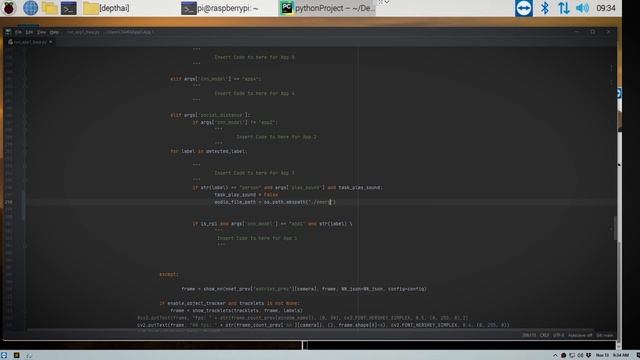Screen dimensions: 640x360
Task: Click the cursor position status bar entry
Action: (x=529, y=335)
